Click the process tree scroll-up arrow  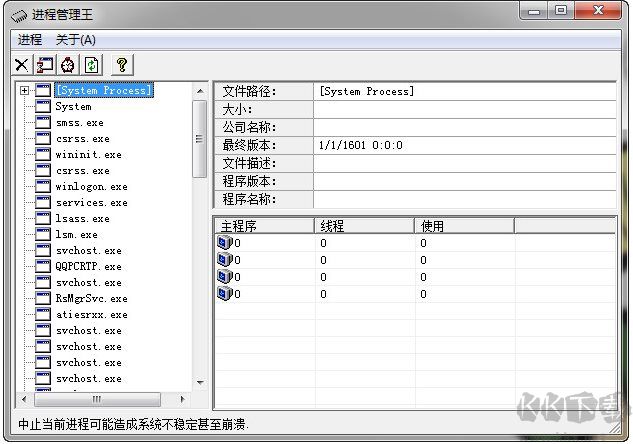click(x=200, y=91)
